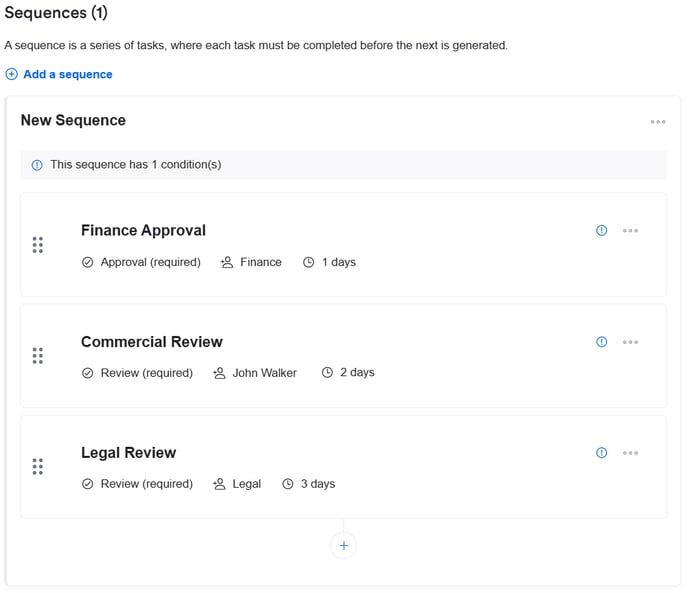The width and height of the screenshot is (688, 593).
Task: Open the Commercial Review more options menu
Action: 630,341
